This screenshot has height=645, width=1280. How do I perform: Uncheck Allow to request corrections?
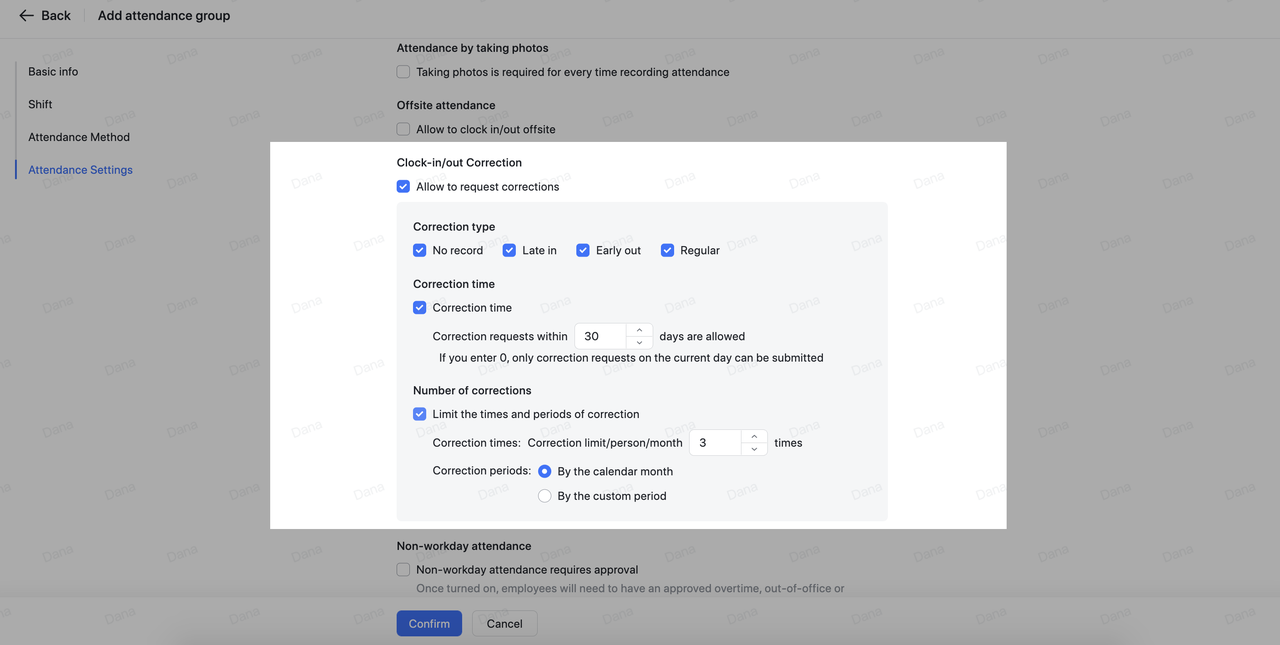click(403, 187)
